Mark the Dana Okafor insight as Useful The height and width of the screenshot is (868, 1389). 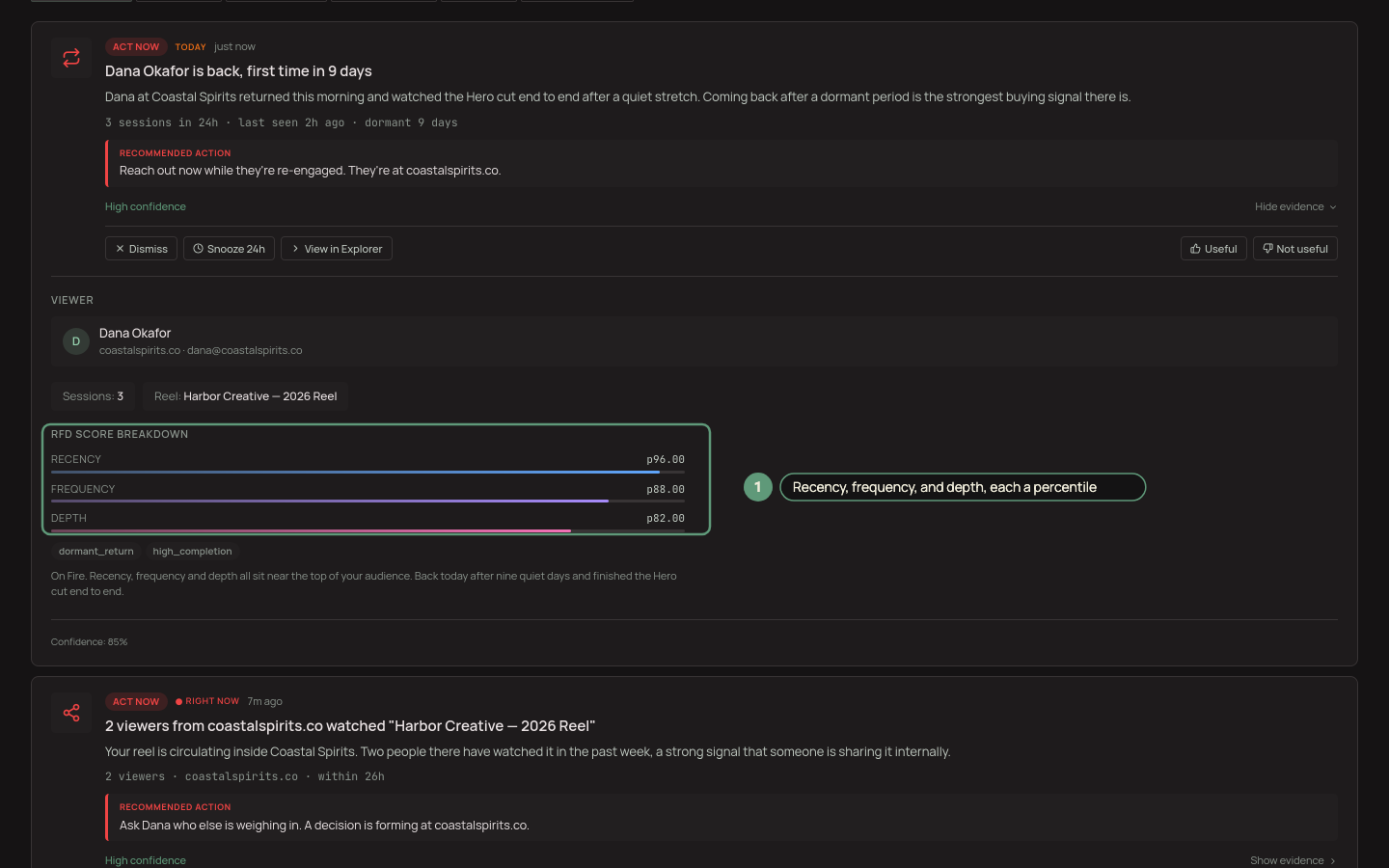click(1213, 249)
